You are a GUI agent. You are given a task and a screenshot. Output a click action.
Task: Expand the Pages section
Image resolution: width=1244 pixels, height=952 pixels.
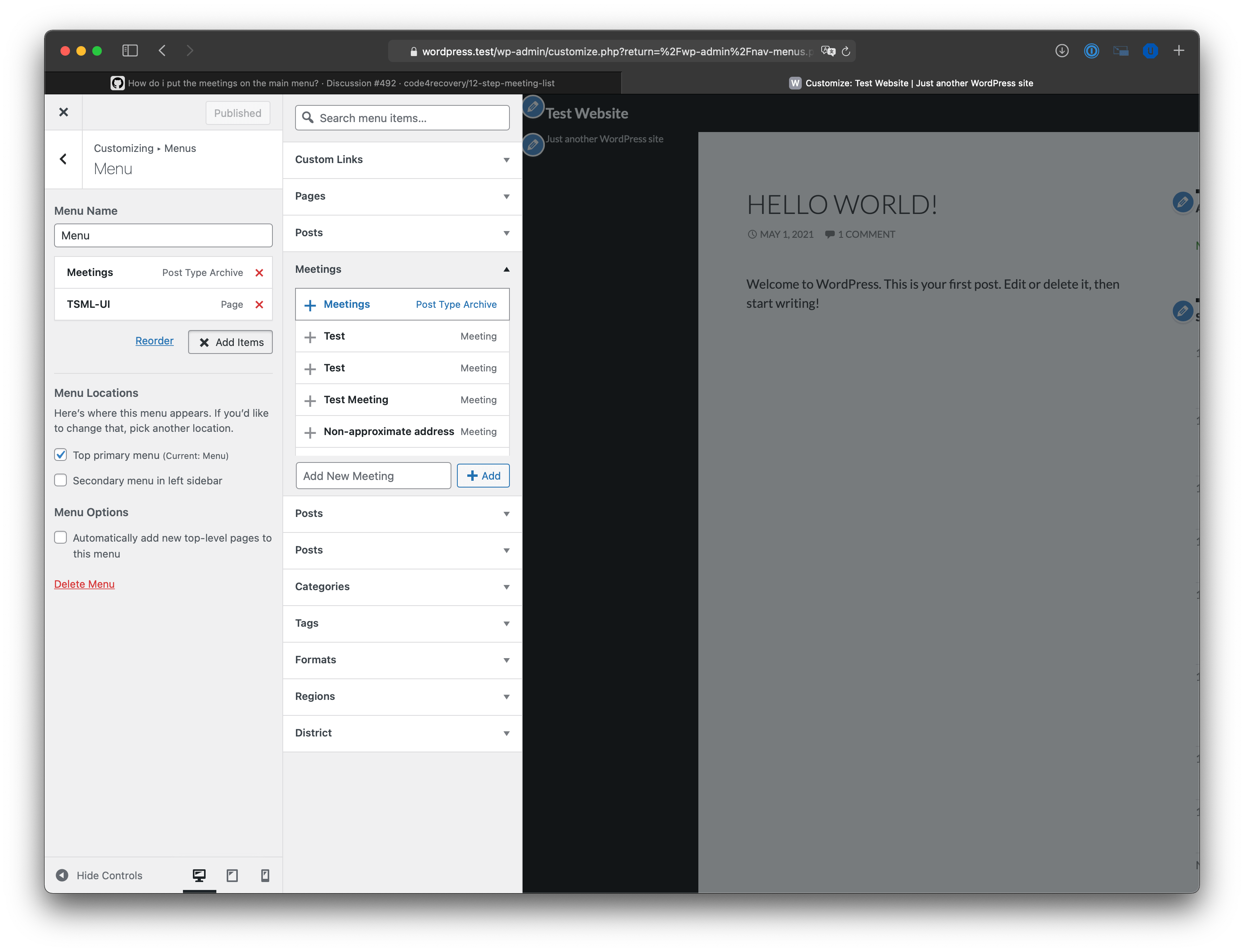[x=402, y=196]
